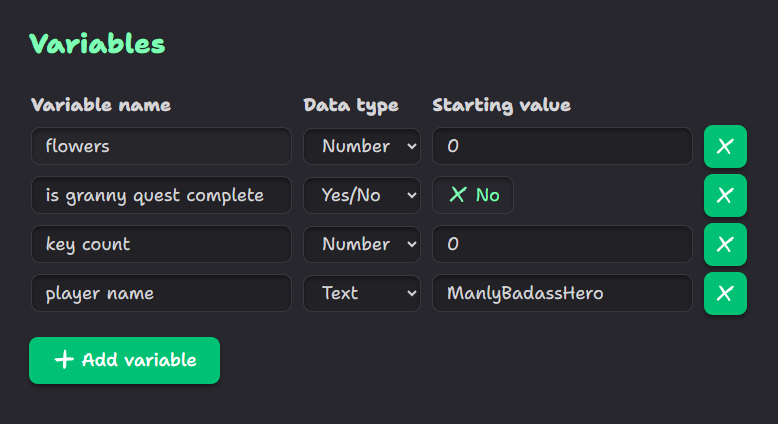Focus the 'player name' variable name field
This screenshot has width=778, height=424.
point(161,293)
